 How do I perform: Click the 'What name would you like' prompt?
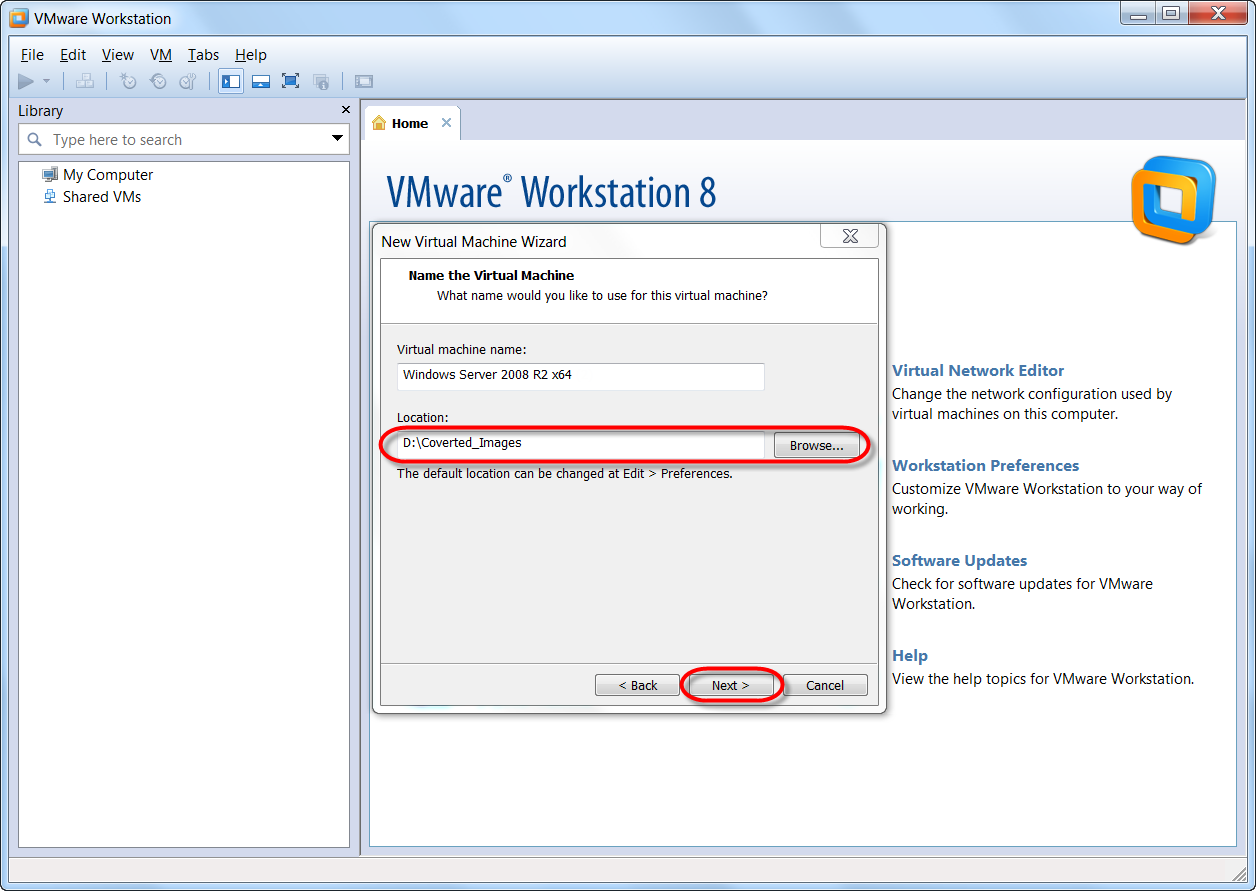point(603,296)
